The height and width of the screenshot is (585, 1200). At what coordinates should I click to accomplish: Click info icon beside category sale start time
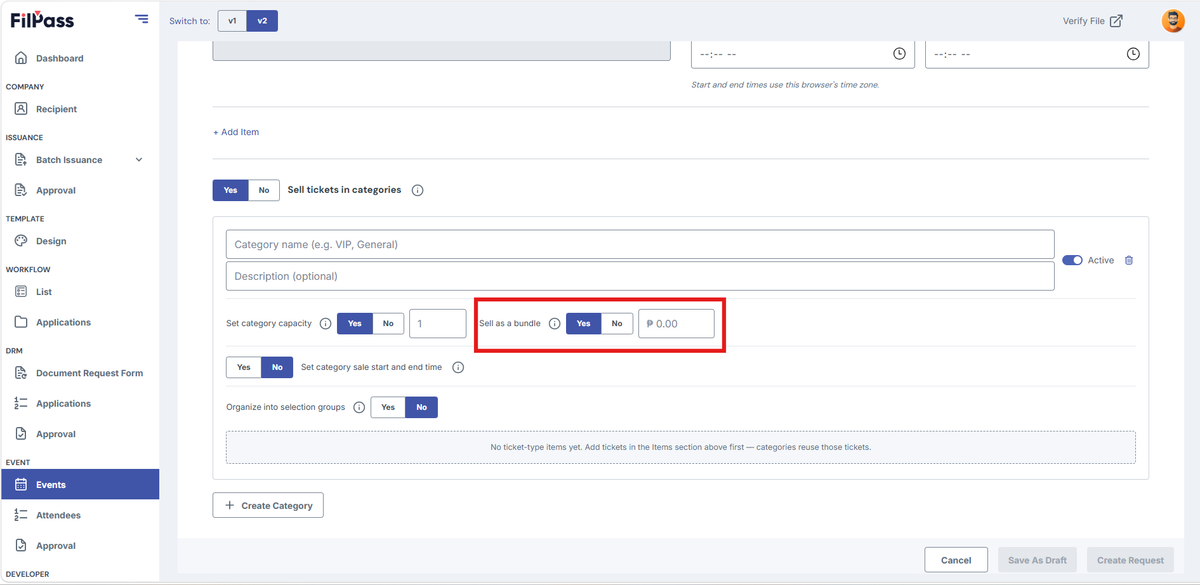458,368
